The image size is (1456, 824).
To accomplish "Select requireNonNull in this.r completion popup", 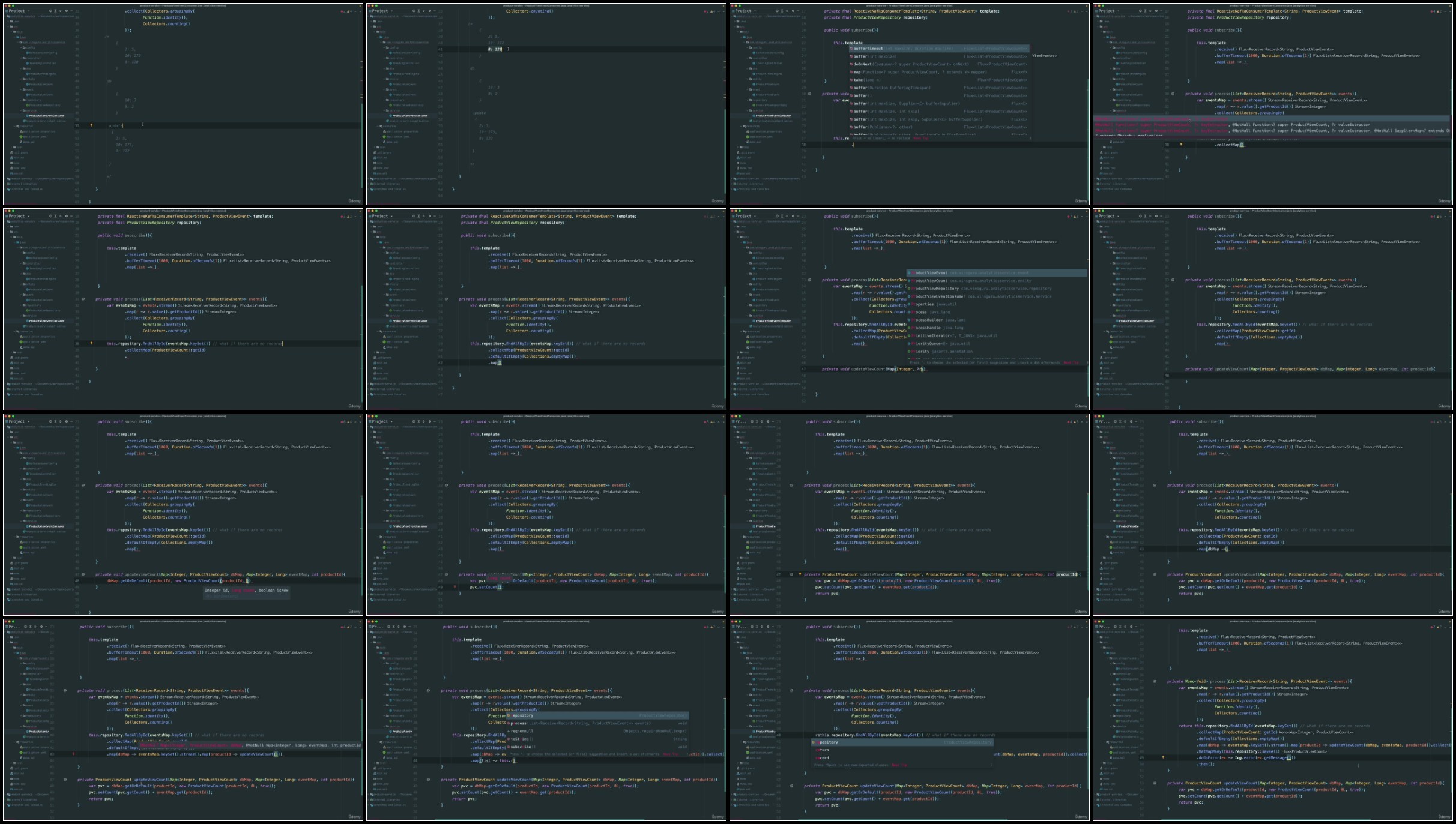I will pyautogui.click(x=597, y=731).
